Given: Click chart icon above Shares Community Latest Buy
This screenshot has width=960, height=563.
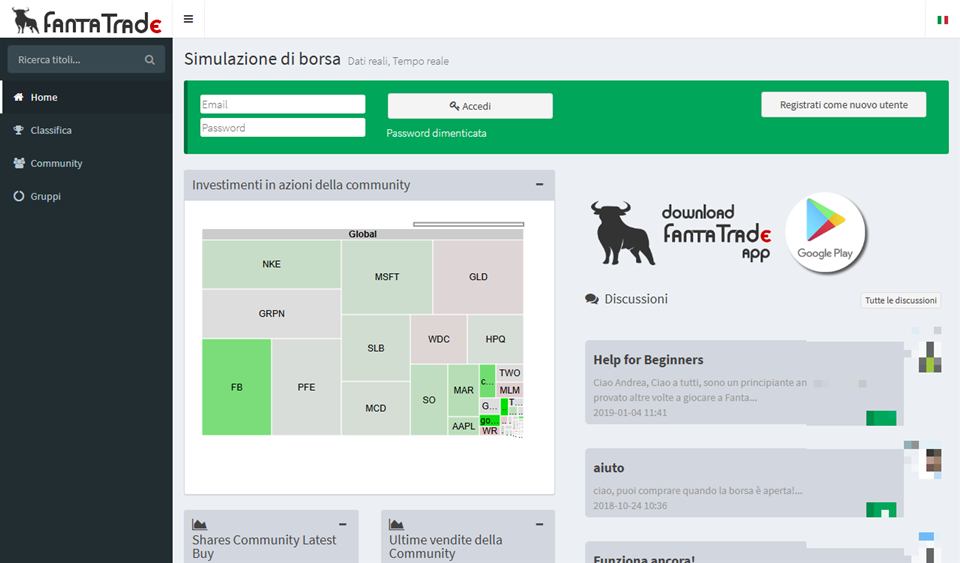Looking at the screenshot, I should pos(200,524).
